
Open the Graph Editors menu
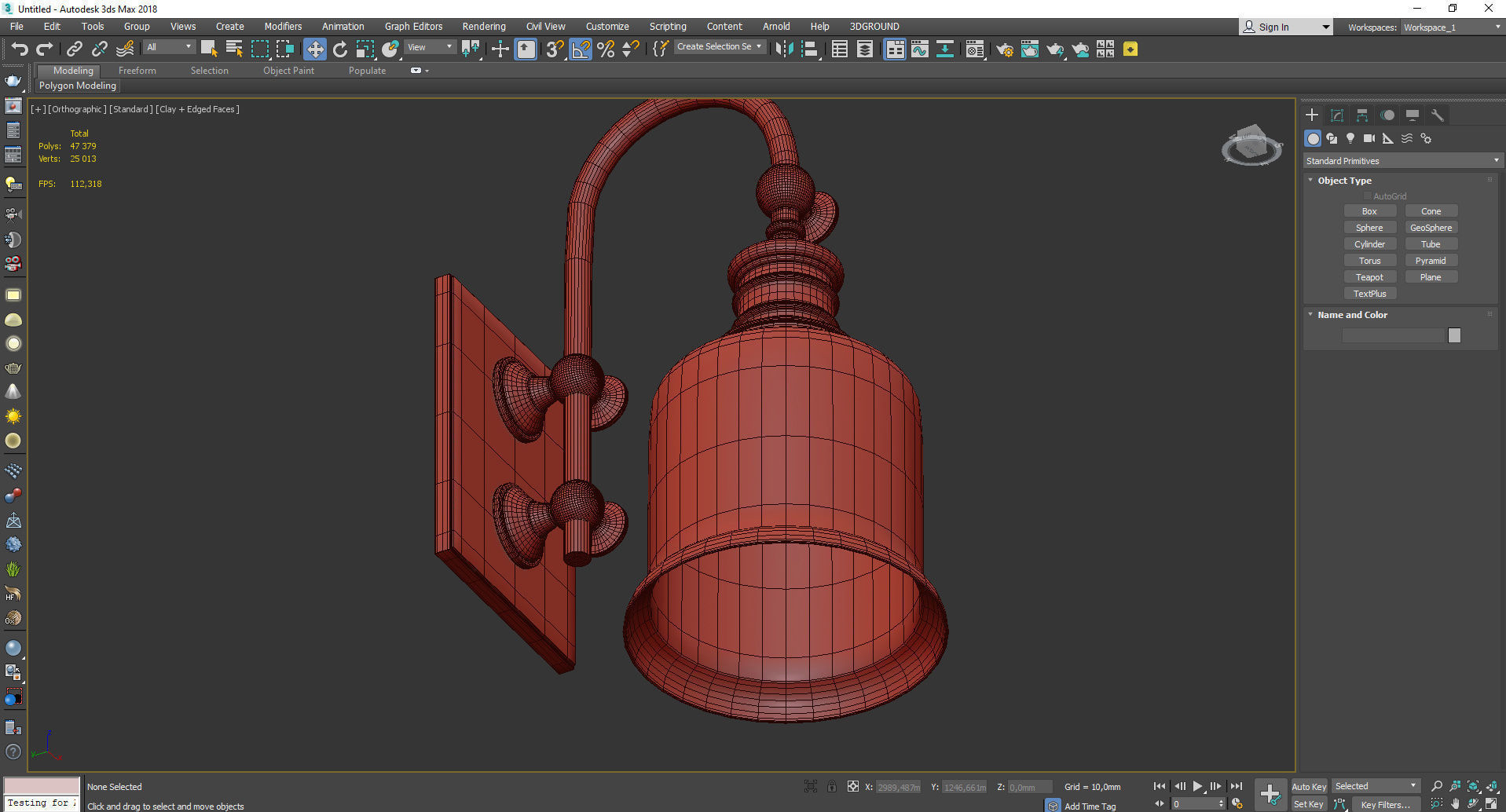[x=413, y=26]
